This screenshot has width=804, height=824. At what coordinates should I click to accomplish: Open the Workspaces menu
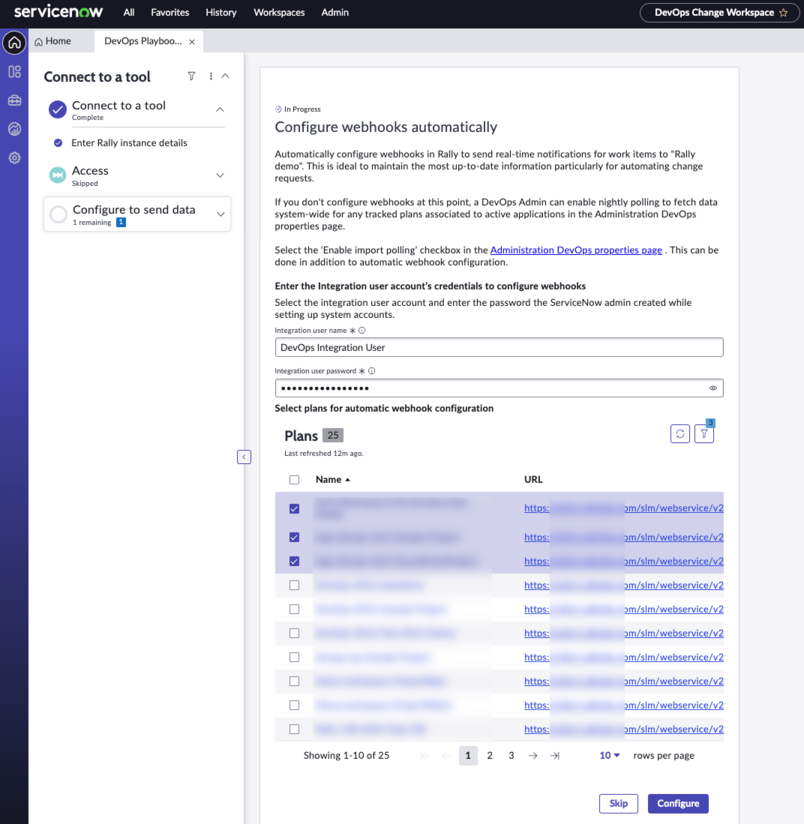point(279,13)
